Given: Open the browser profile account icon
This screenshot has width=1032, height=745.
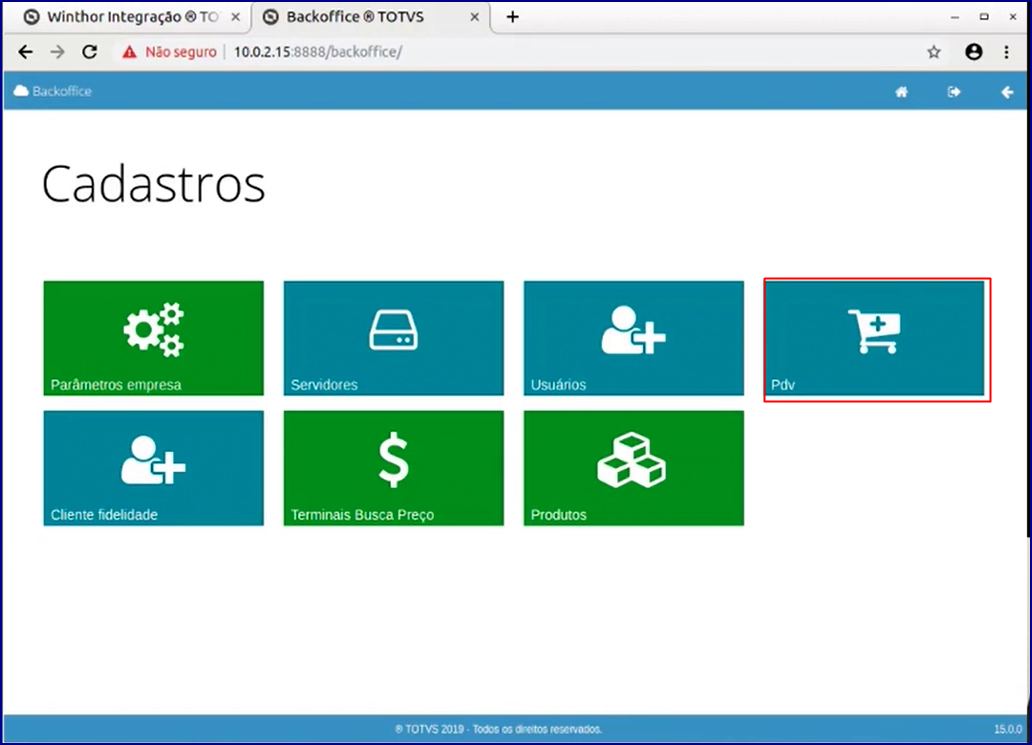Looking at the screenshot, I should click(973, 52).
